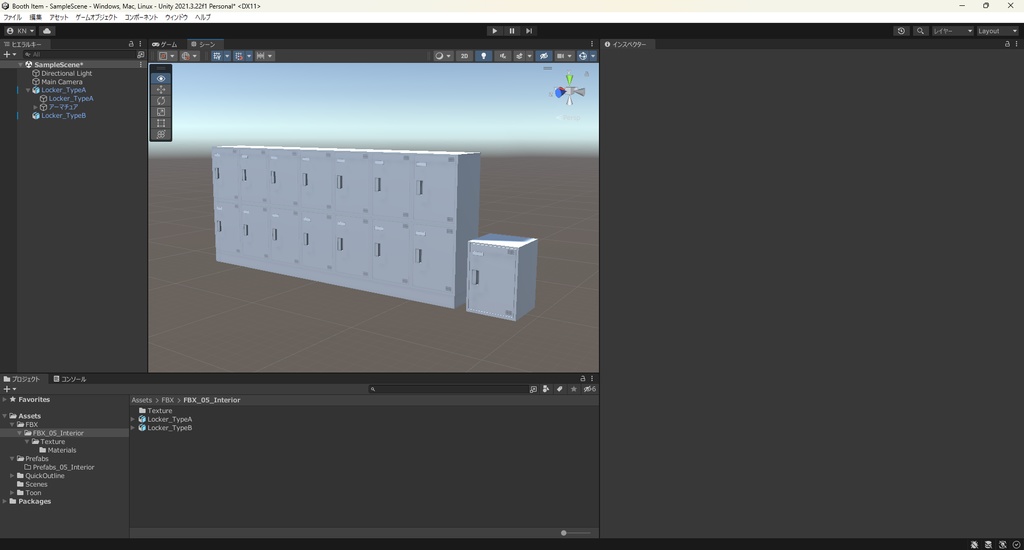Image resolution: width=1024 pixels, height=550 pixels.
Task: Open the 編集 menu
Action: (x=35, y=17)
